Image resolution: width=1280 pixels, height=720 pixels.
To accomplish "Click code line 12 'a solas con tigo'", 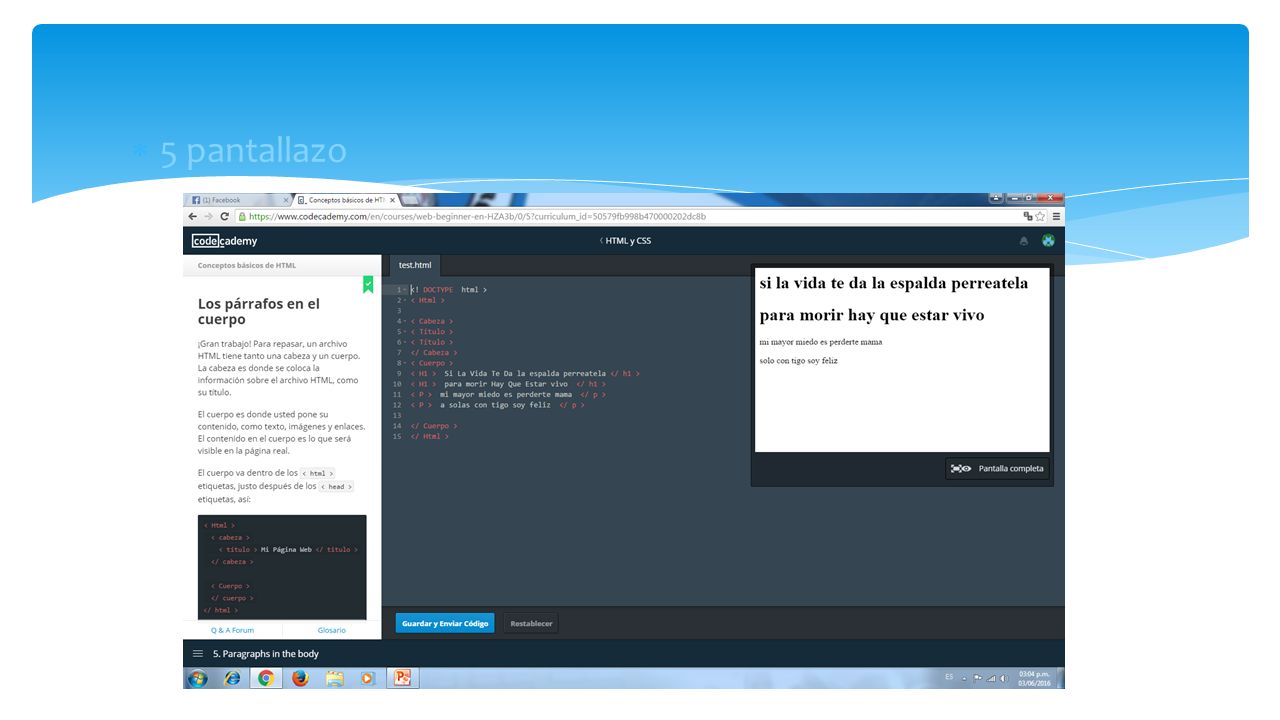I will pos(497,405).
